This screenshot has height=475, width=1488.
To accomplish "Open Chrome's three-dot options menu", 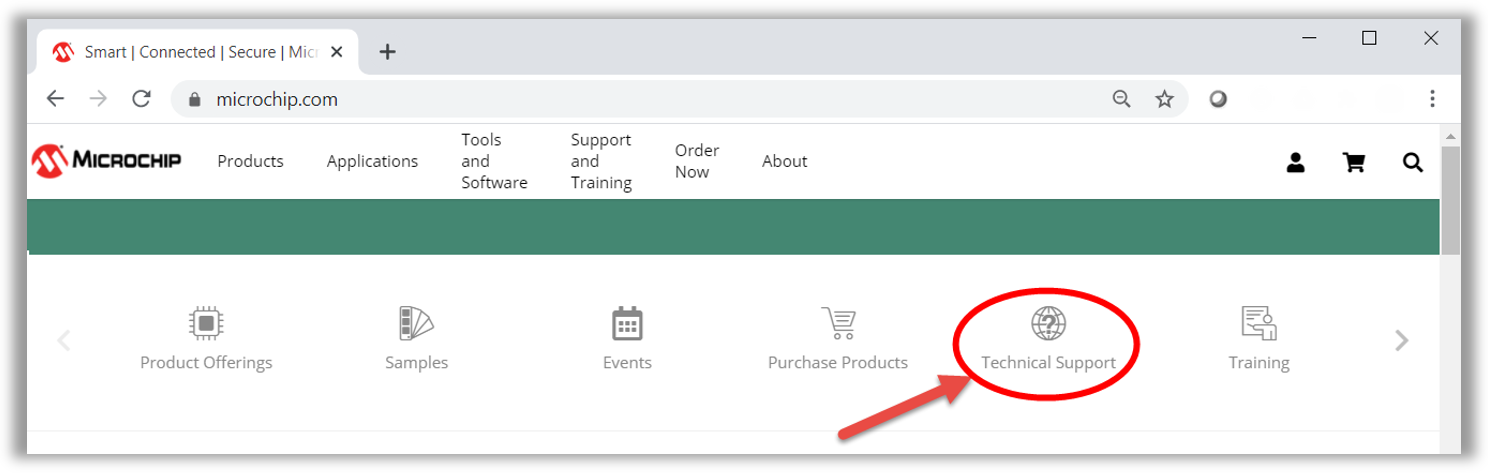I will pos(1432,99).
